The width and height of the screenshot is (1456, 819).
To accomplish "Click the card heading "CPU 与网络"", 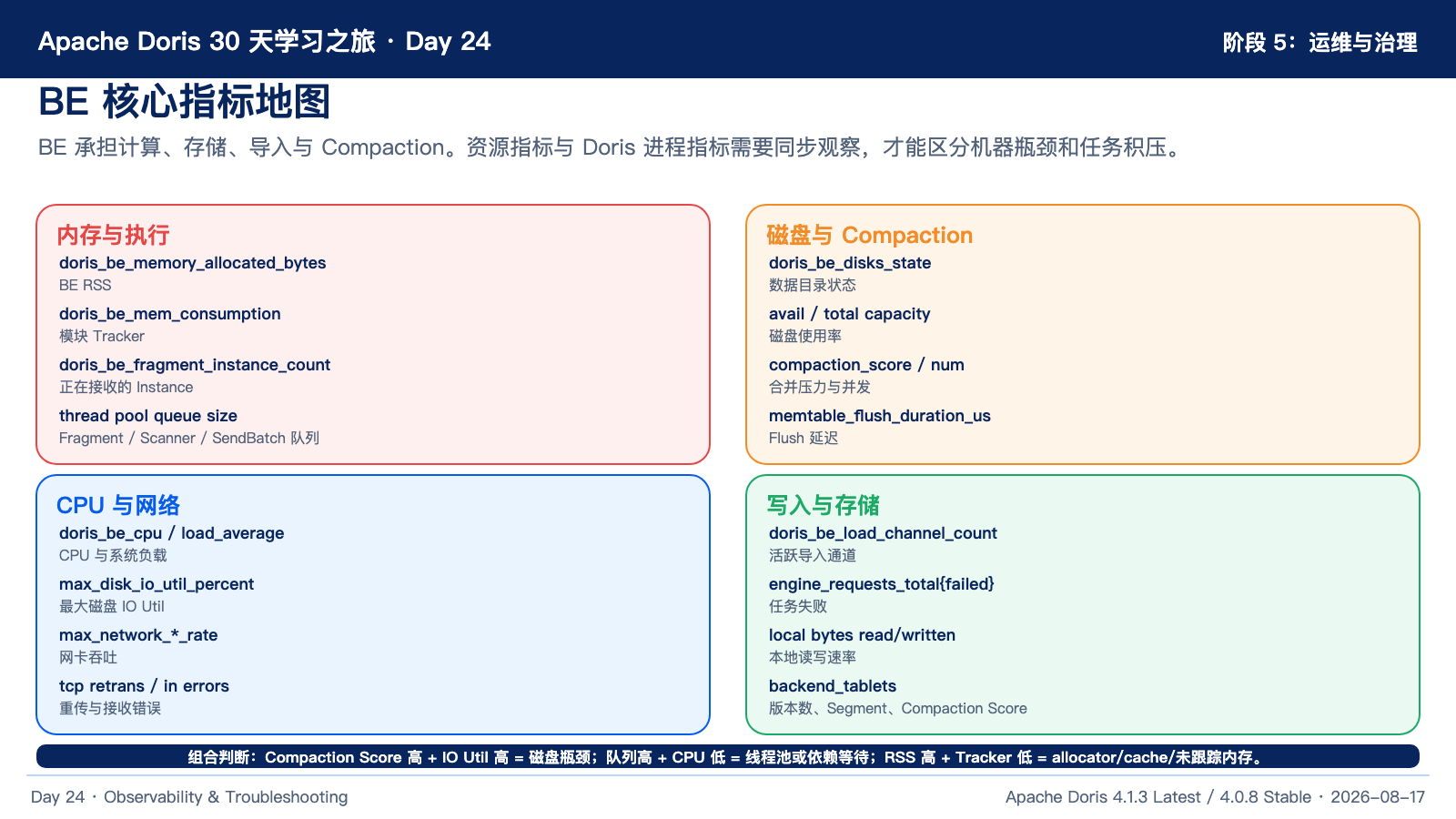I will point(118,506).
